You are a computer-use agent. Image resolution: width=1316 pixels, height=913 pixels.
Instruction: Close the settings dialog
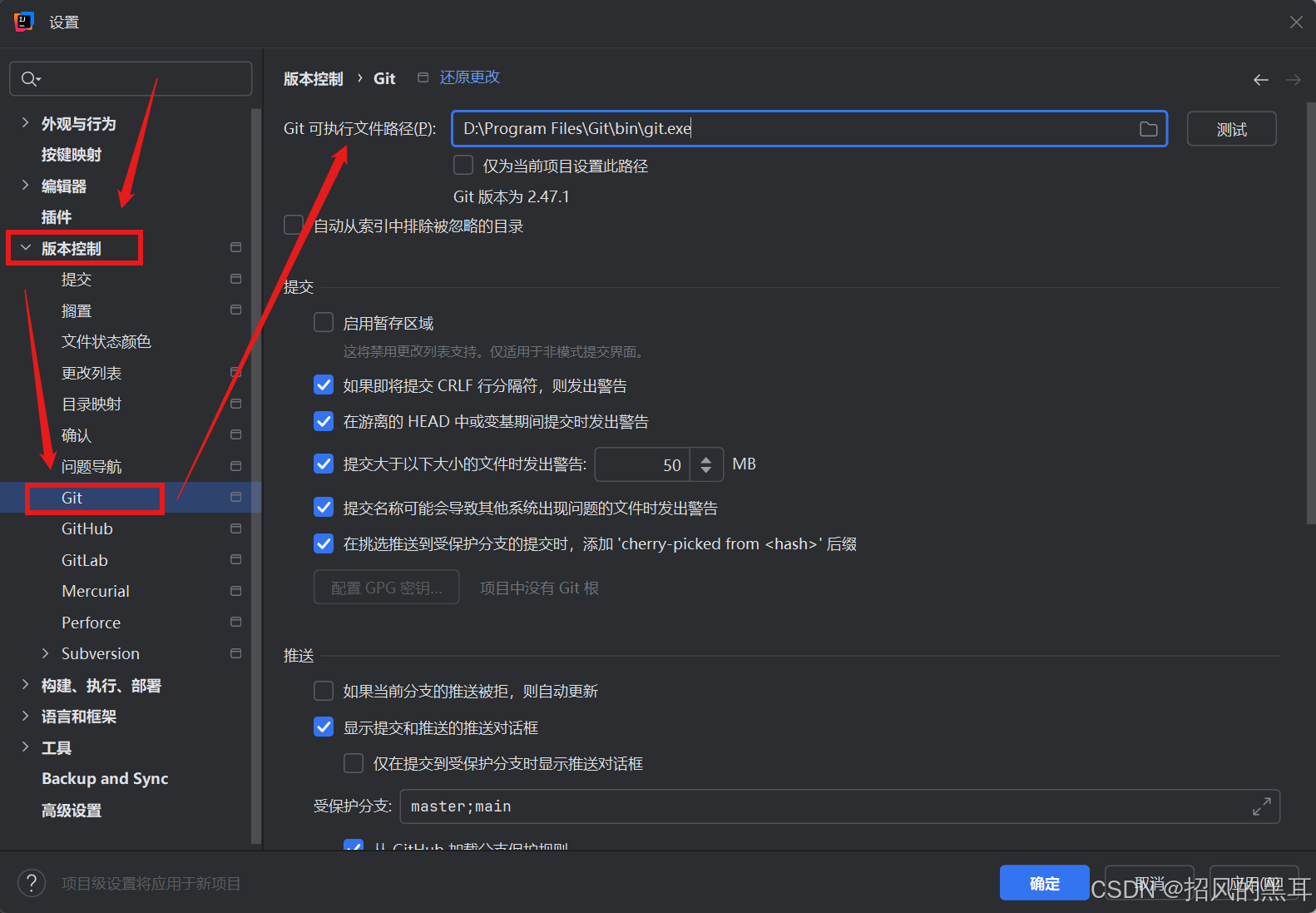coord(1296,22)
